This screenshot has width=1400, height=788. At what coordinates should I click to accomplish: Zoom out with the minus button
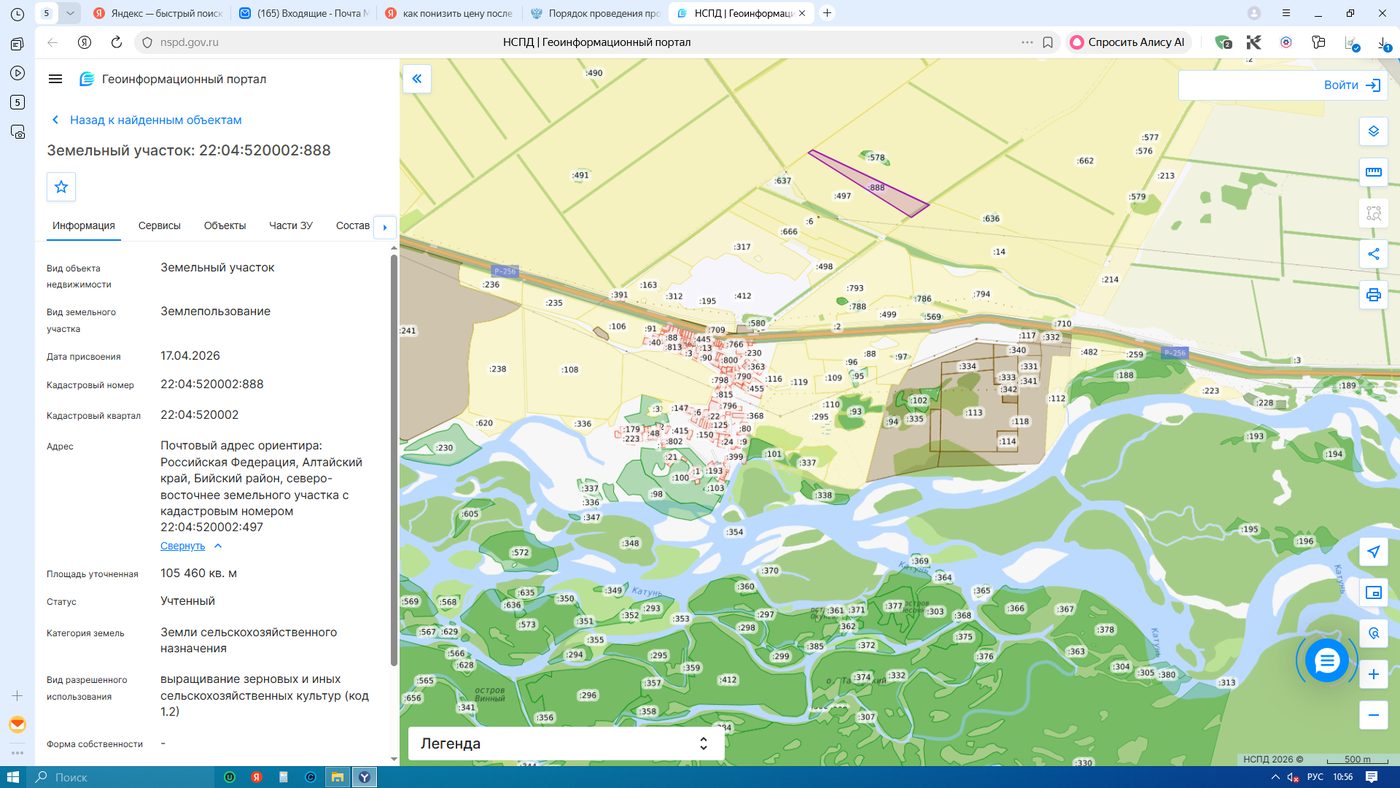(1374, 715)
